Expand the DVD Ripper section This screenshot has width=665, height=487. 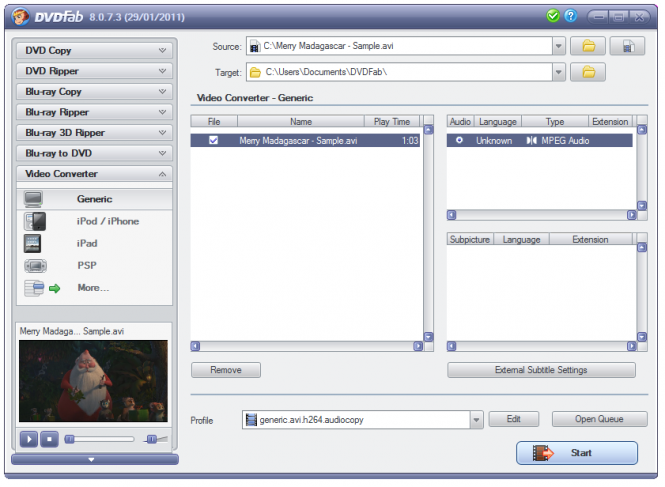(94, 71)
